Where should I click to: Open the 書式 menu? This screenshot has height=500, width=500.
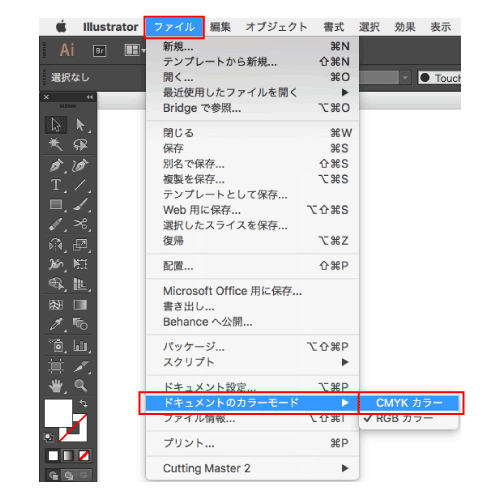coord(333,27)
